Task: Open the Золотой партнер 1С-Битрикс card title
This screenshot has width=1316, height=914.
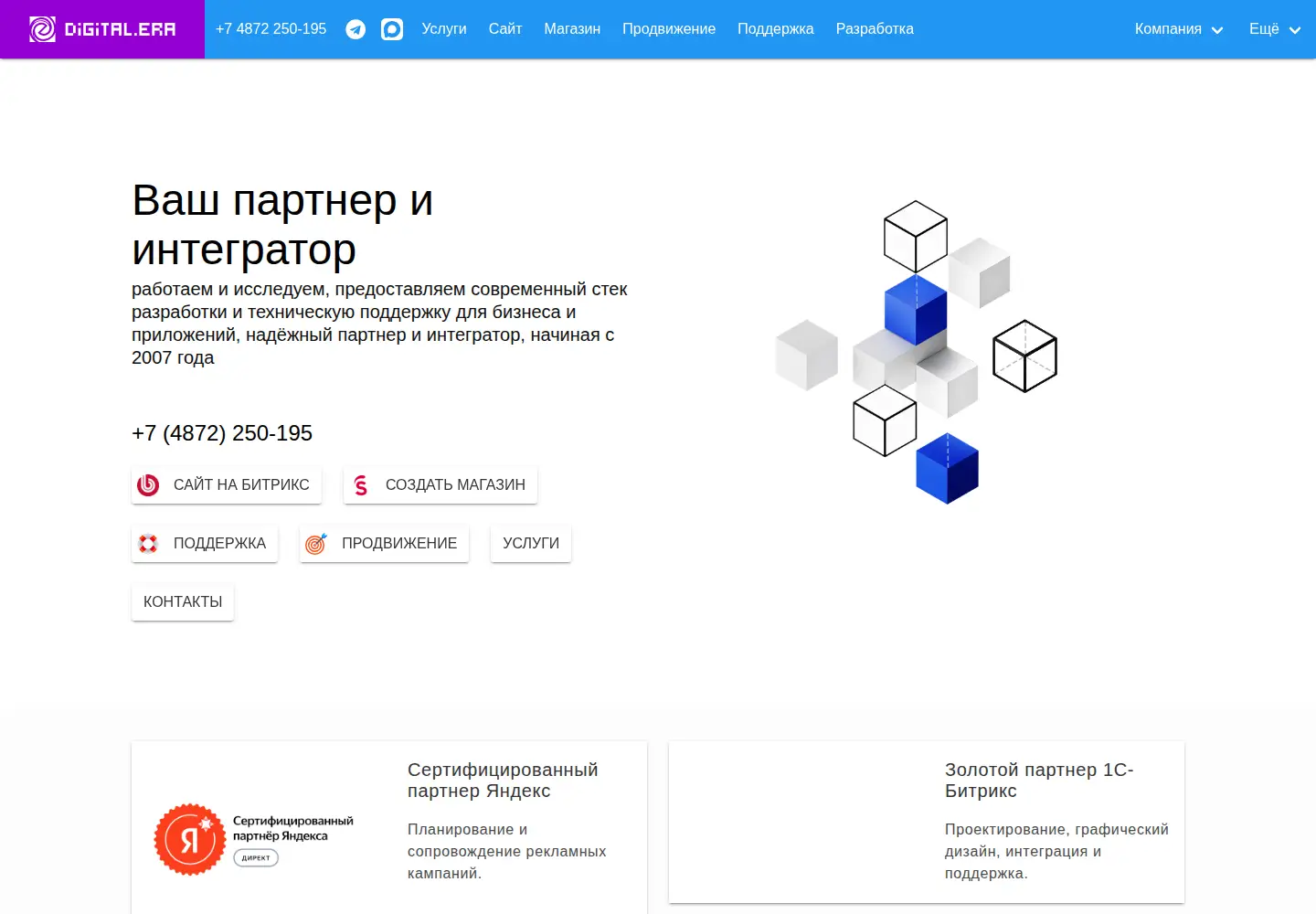Action: pyautogui.click(x=1039, y=781)
